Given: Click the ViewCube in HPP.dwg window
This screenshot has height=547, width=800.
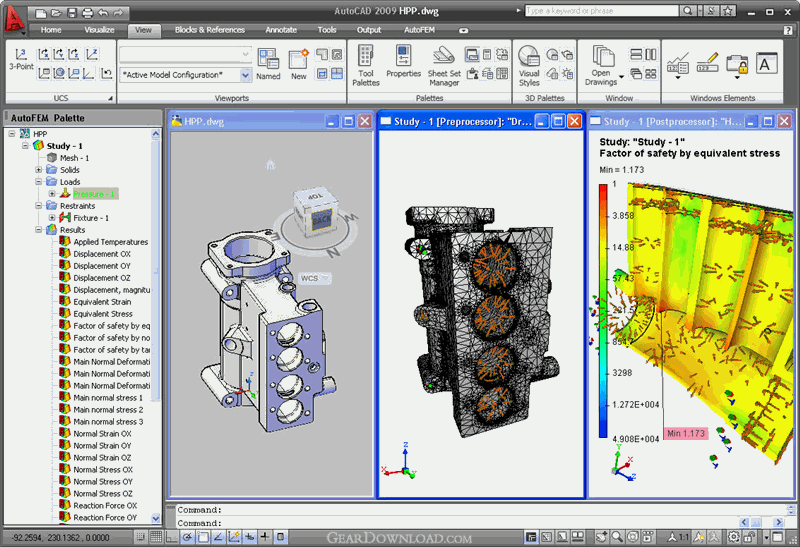Looking at the screenshot, I should click(x=316, y=212).
